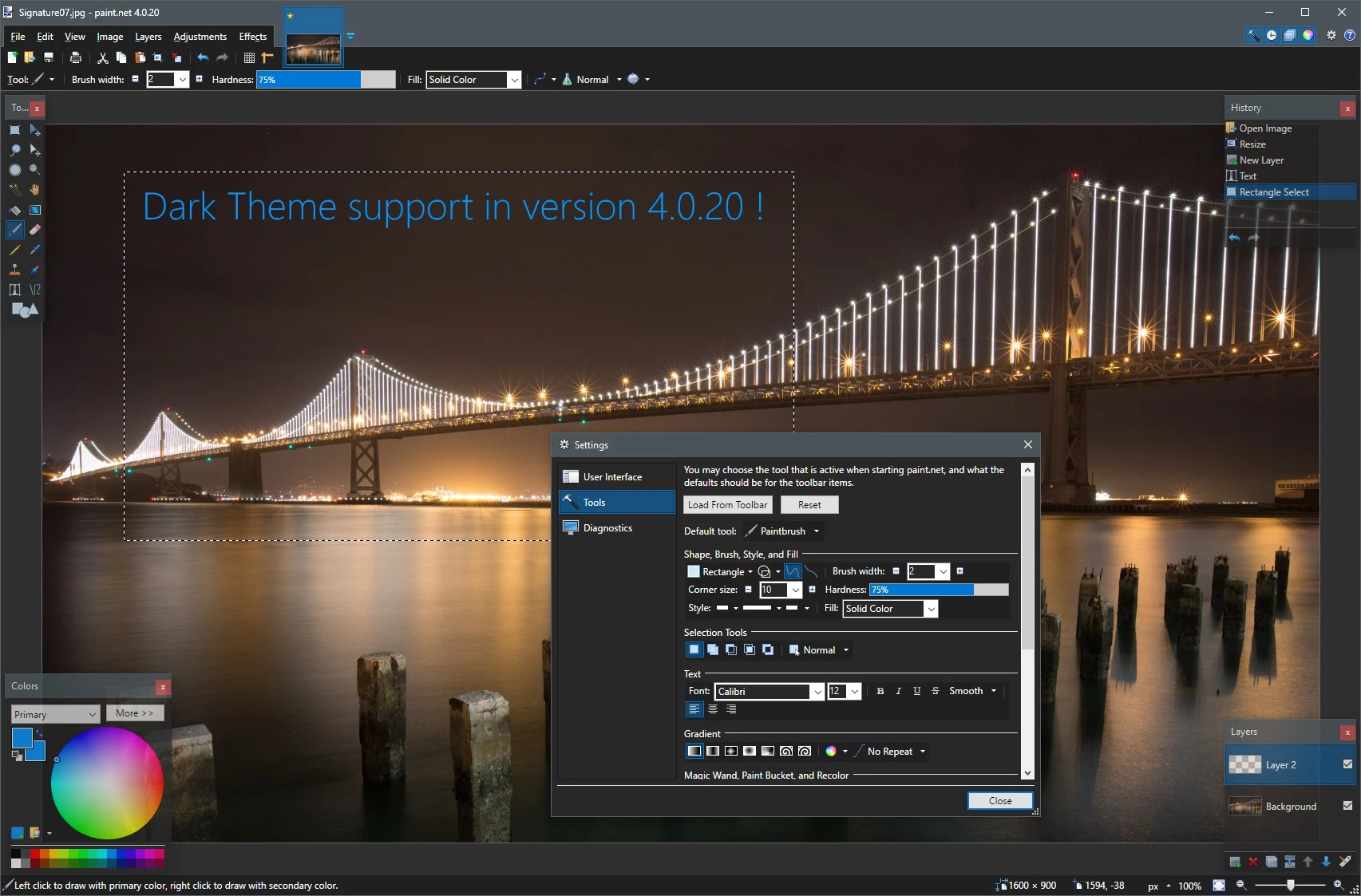Select the Color Picker tool

tap(34, 249)
